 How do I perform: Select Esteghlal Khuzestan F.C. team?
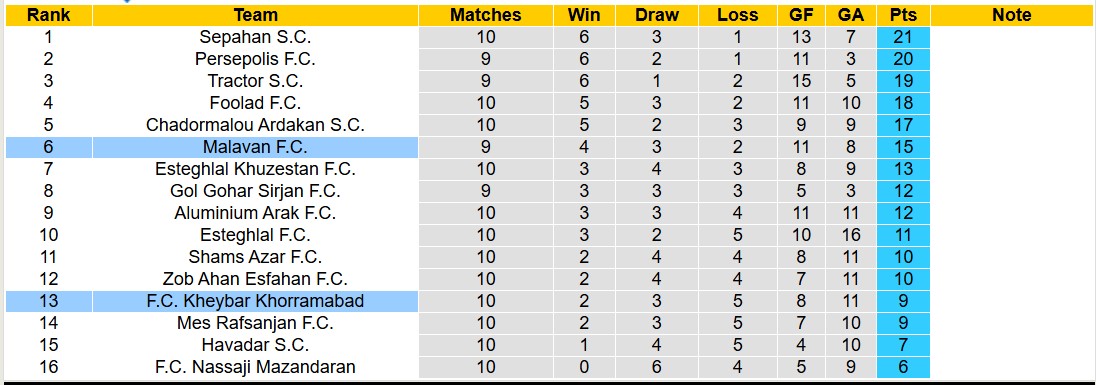click(255, 169)
